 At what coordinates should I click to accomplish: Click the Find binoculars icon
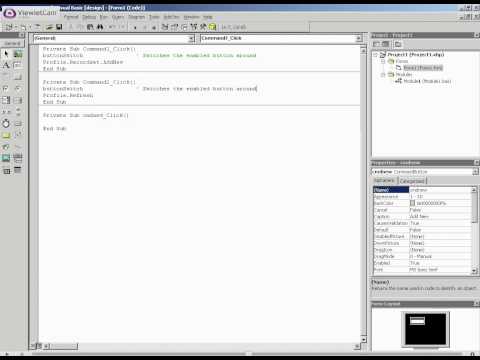coord(100,27)
